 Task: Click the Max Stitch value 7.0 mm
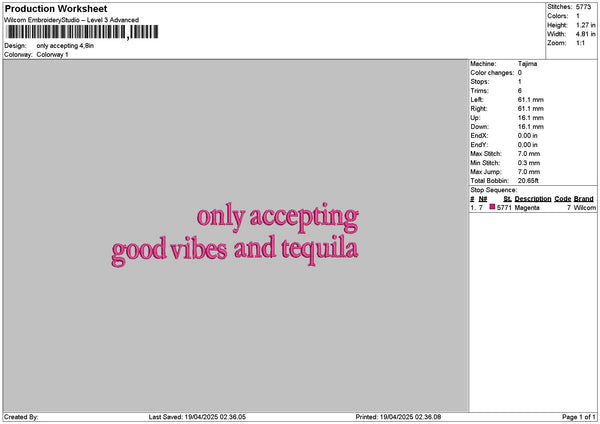coord(529,154)
